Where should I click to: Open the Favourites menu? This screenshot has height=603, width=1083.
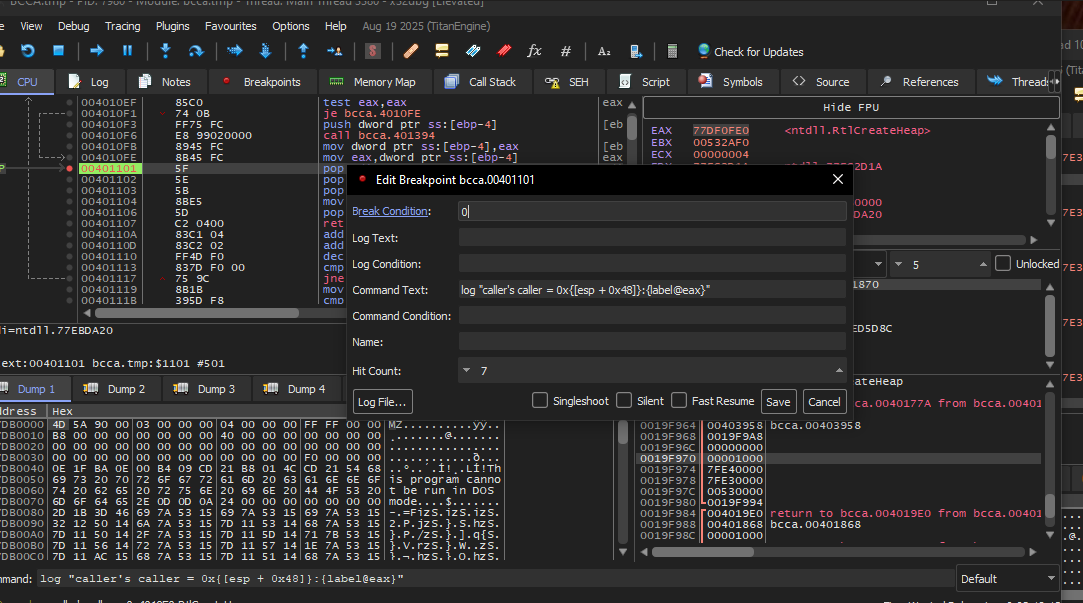pyautogui.click(x=230, y=26)
